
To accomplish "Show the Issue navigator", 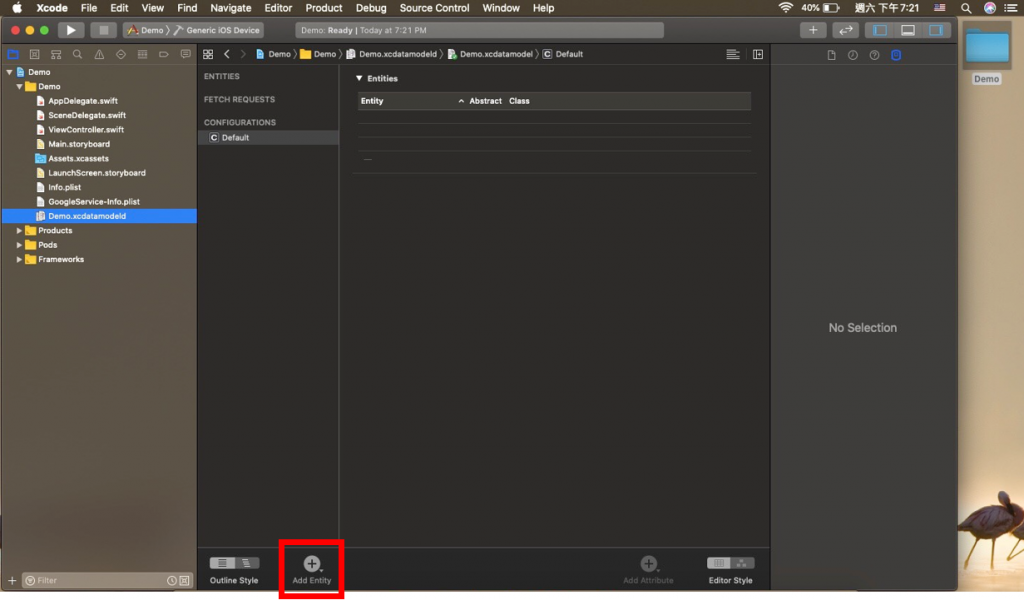I will pos(99,54).
